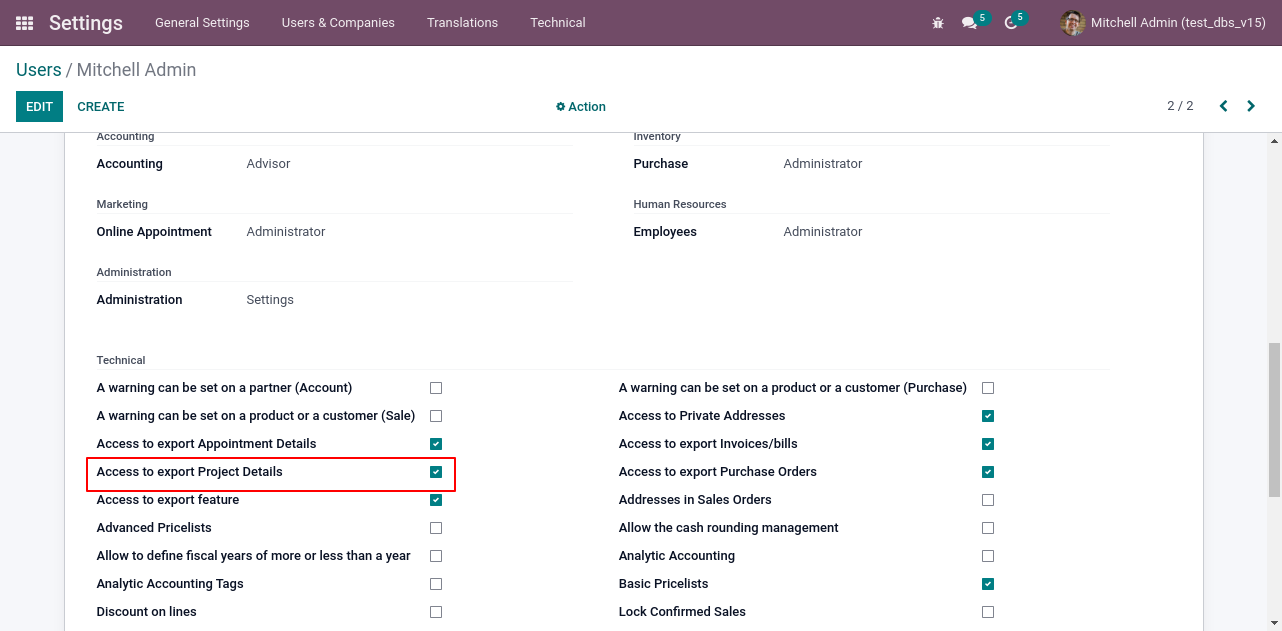Open Technical menu

click(x=558, y=23)
